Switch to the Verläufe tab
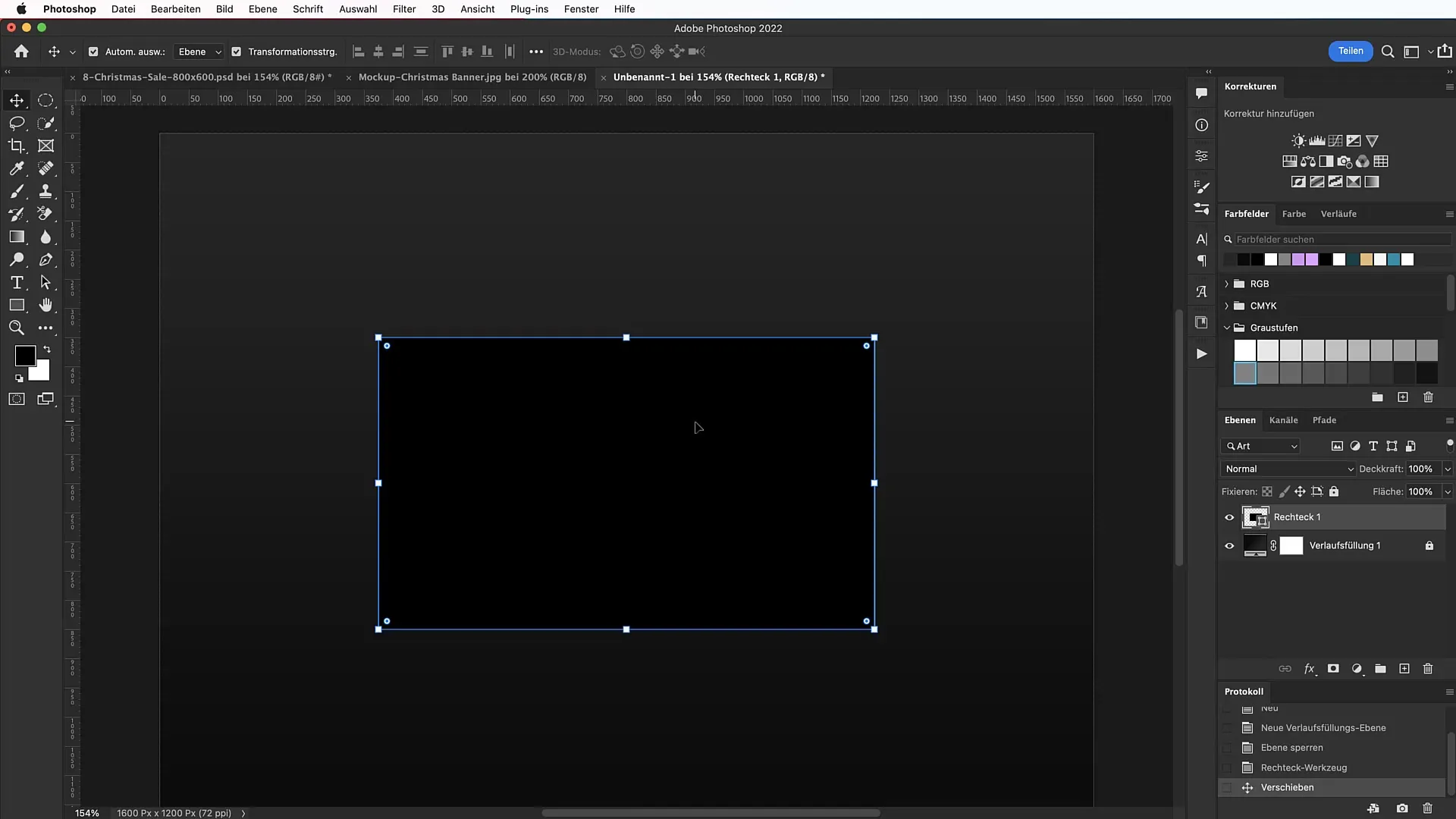The width and height of the screenshot is (1456, 819). 1338,214
